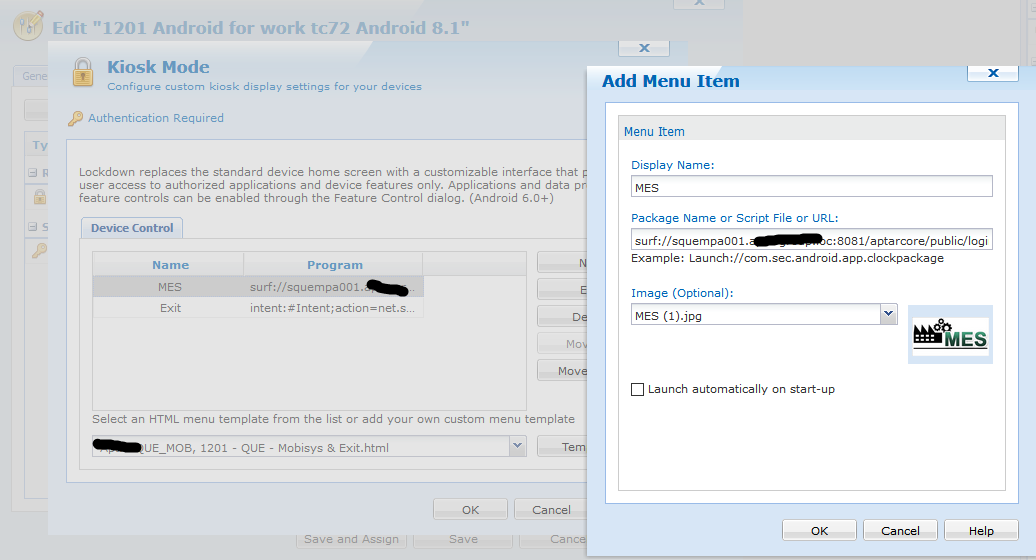
Task: Click the Package Name or URL field
Action: pos(811,240)
